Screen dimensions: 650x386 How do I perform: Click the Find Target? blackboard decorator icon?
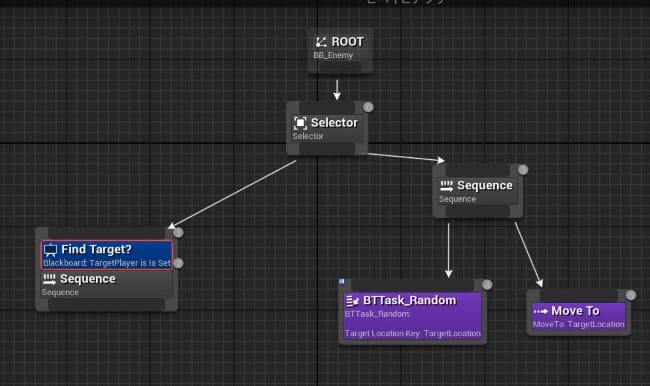coord(50,250)
